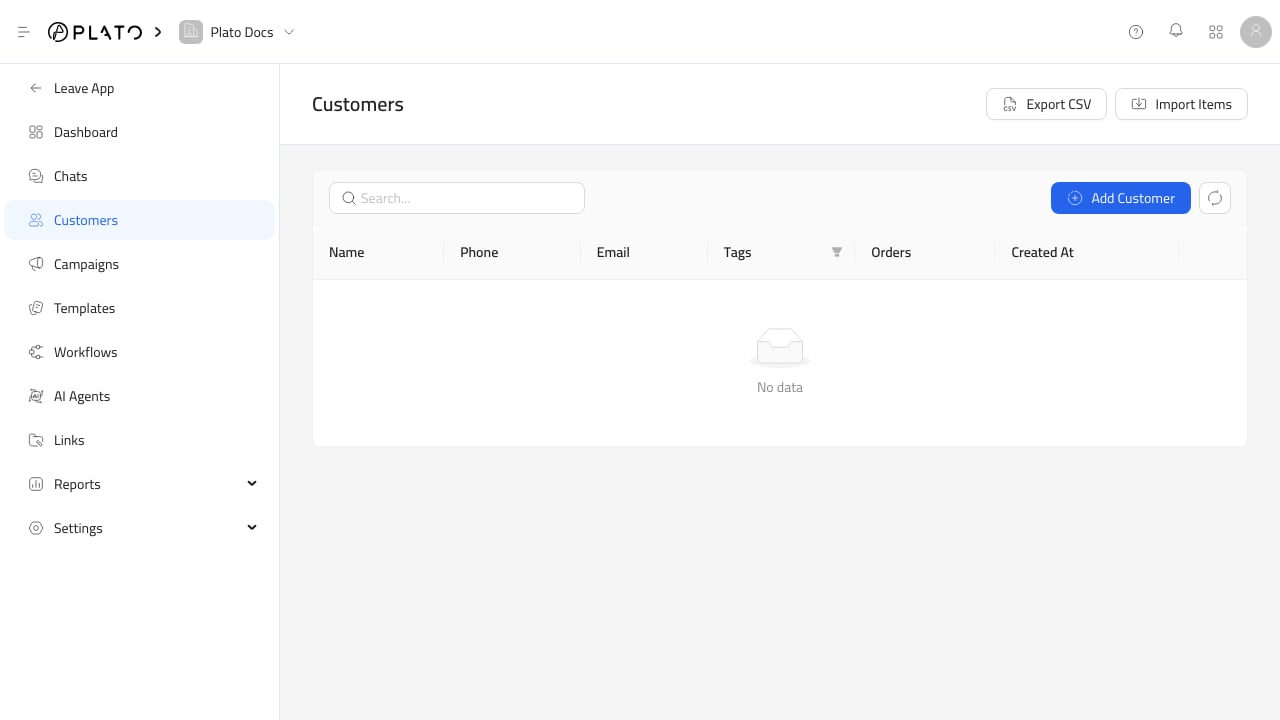Click the Import Items button
1280x720 pixels.
pos(1181,104)
